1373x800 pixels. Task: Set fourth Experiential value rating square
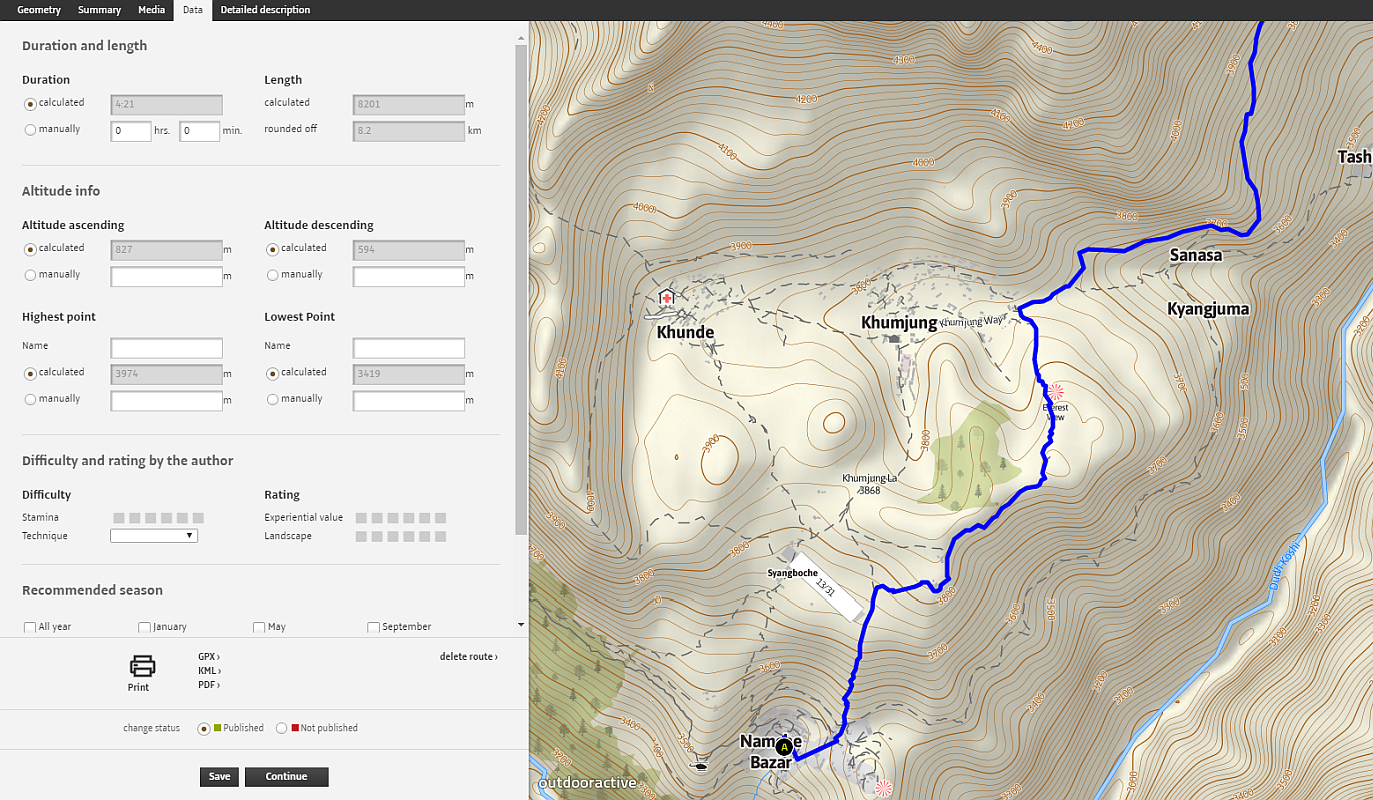coord(409,518)
